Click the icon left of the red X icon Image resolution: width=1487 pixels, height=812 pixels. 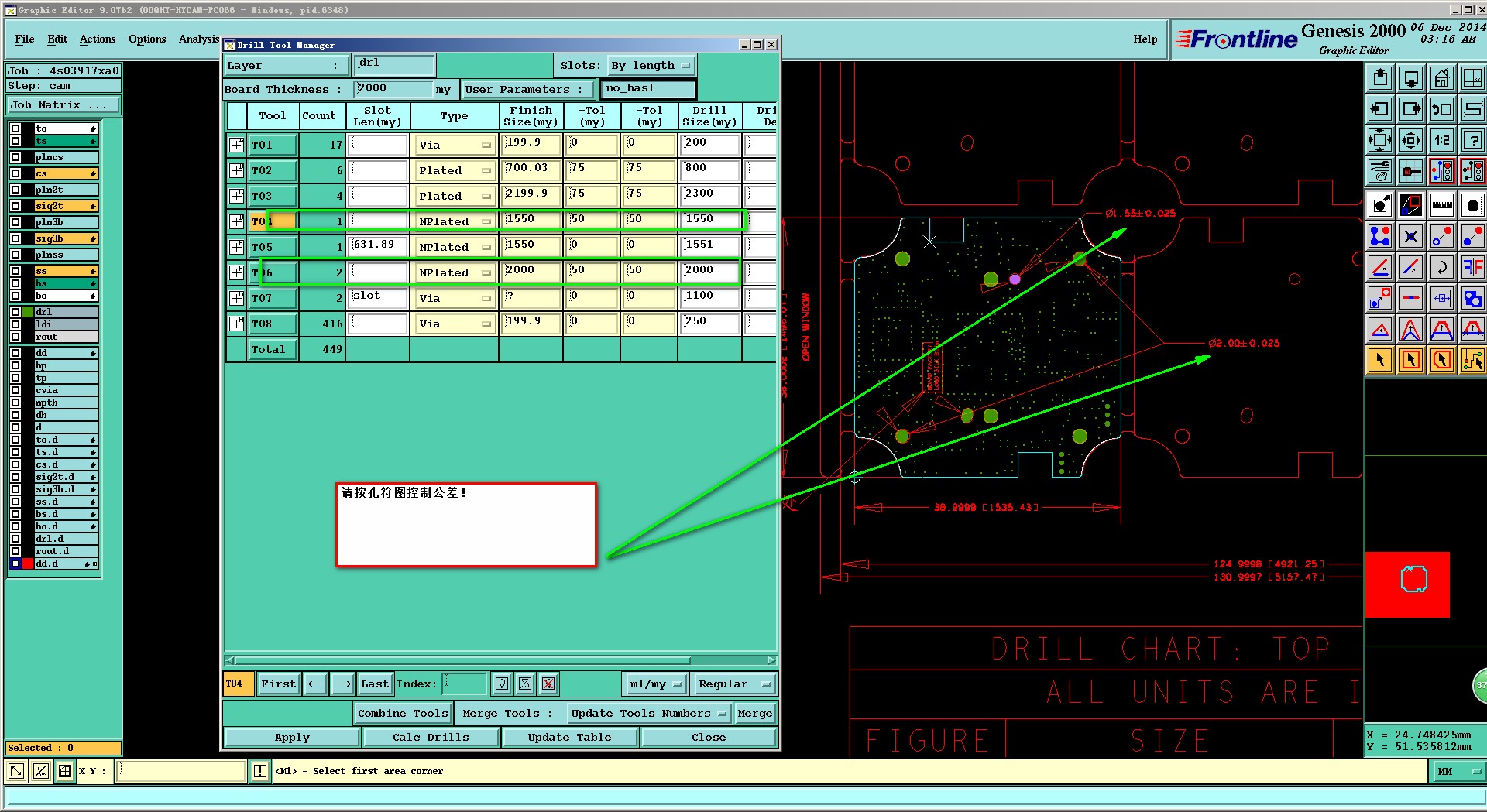pos(525,684)
